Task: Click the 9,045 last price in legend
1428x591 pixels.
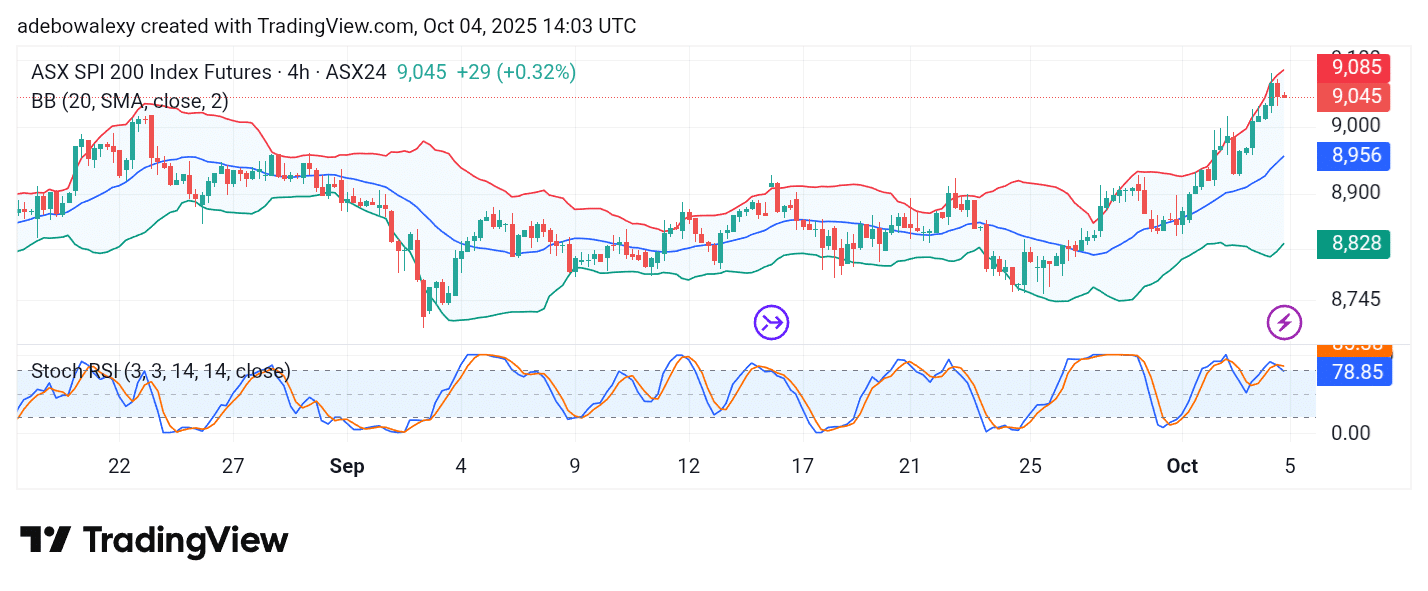Action: coord(421,72)
